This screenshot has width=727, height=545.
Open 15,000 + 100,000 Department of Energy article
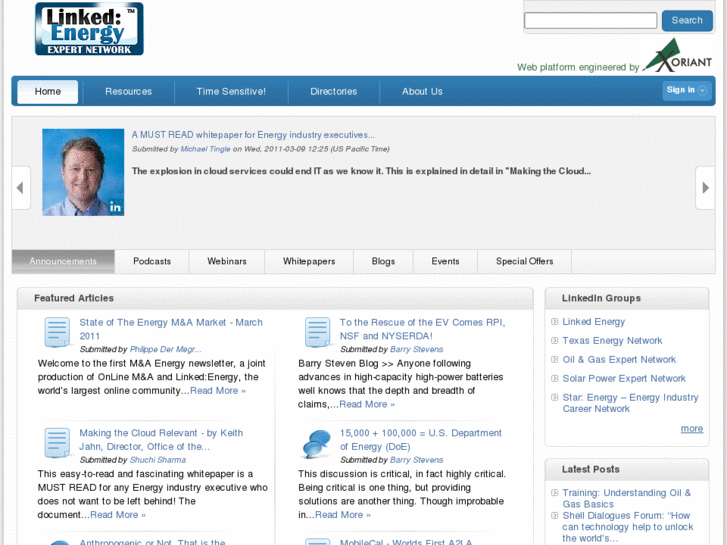tap(421, 440)
